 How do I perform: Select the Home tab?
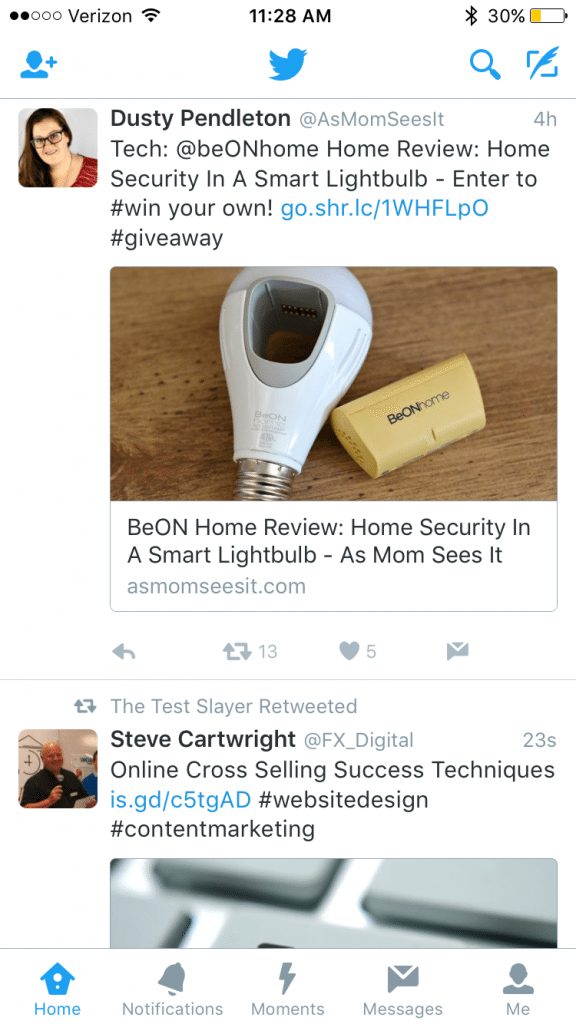point(57,989)
